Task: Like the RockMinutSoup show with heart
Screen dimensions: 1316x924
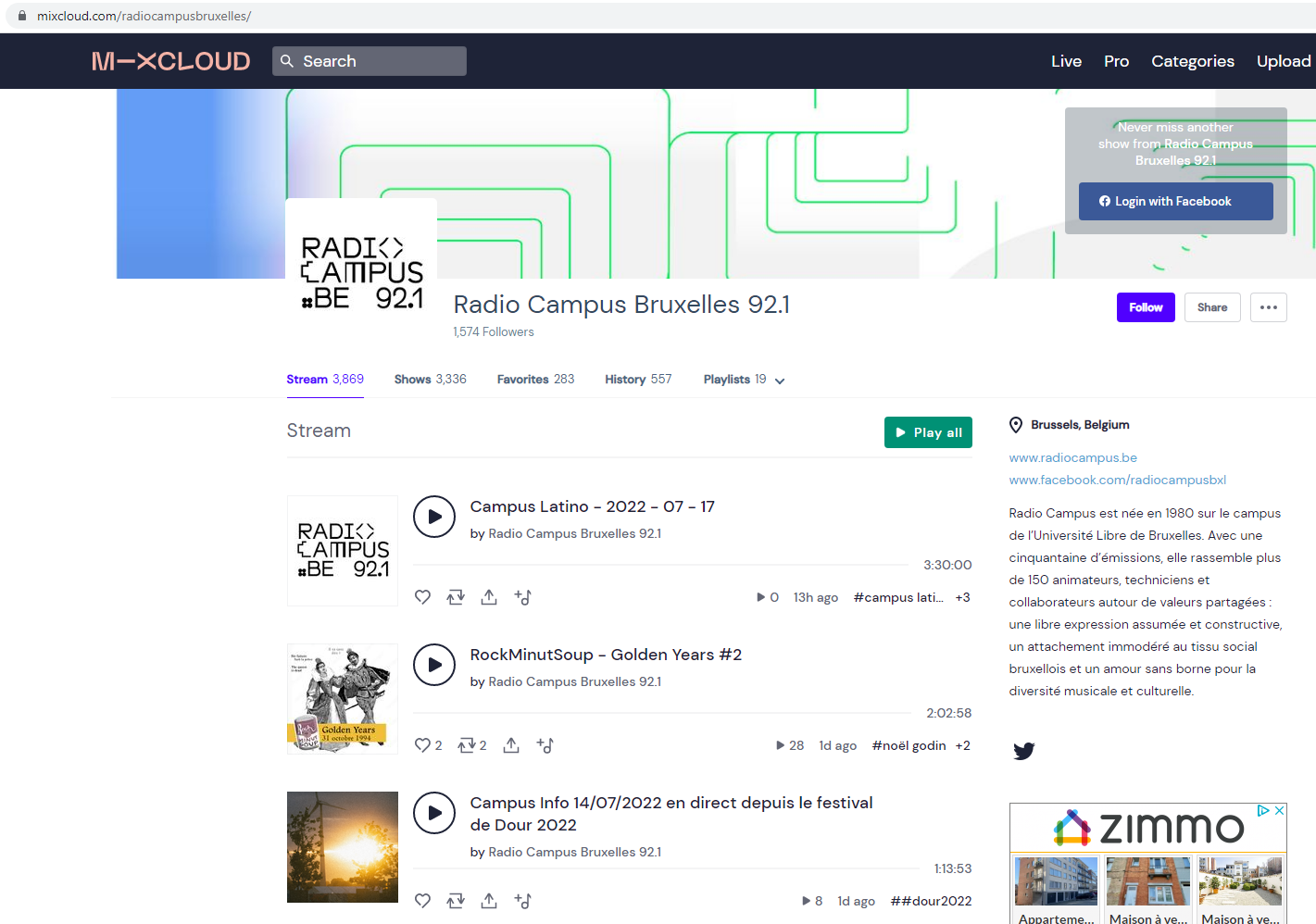Action: (422, 745)
